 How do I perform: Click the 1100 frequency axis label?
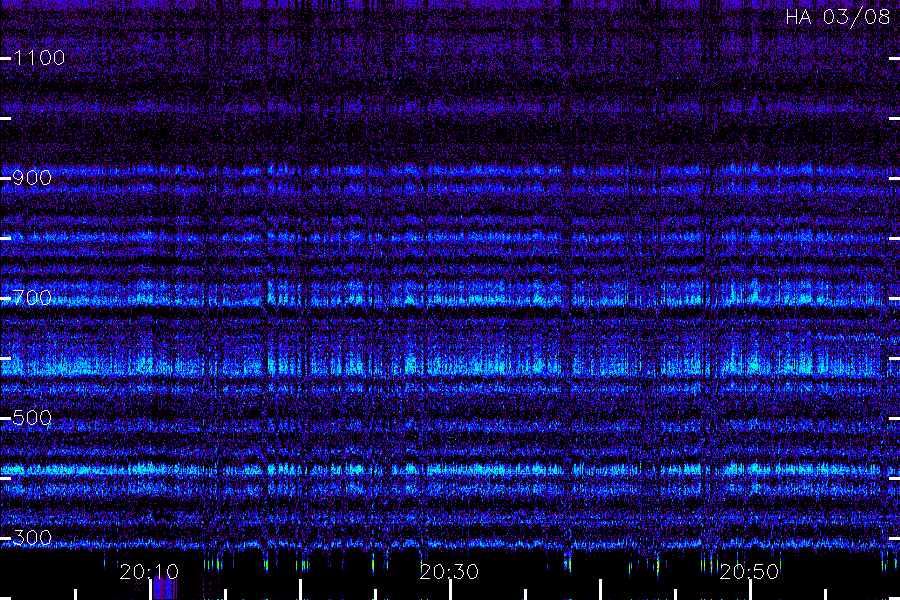pyautogui.click(x=39, y=58)
